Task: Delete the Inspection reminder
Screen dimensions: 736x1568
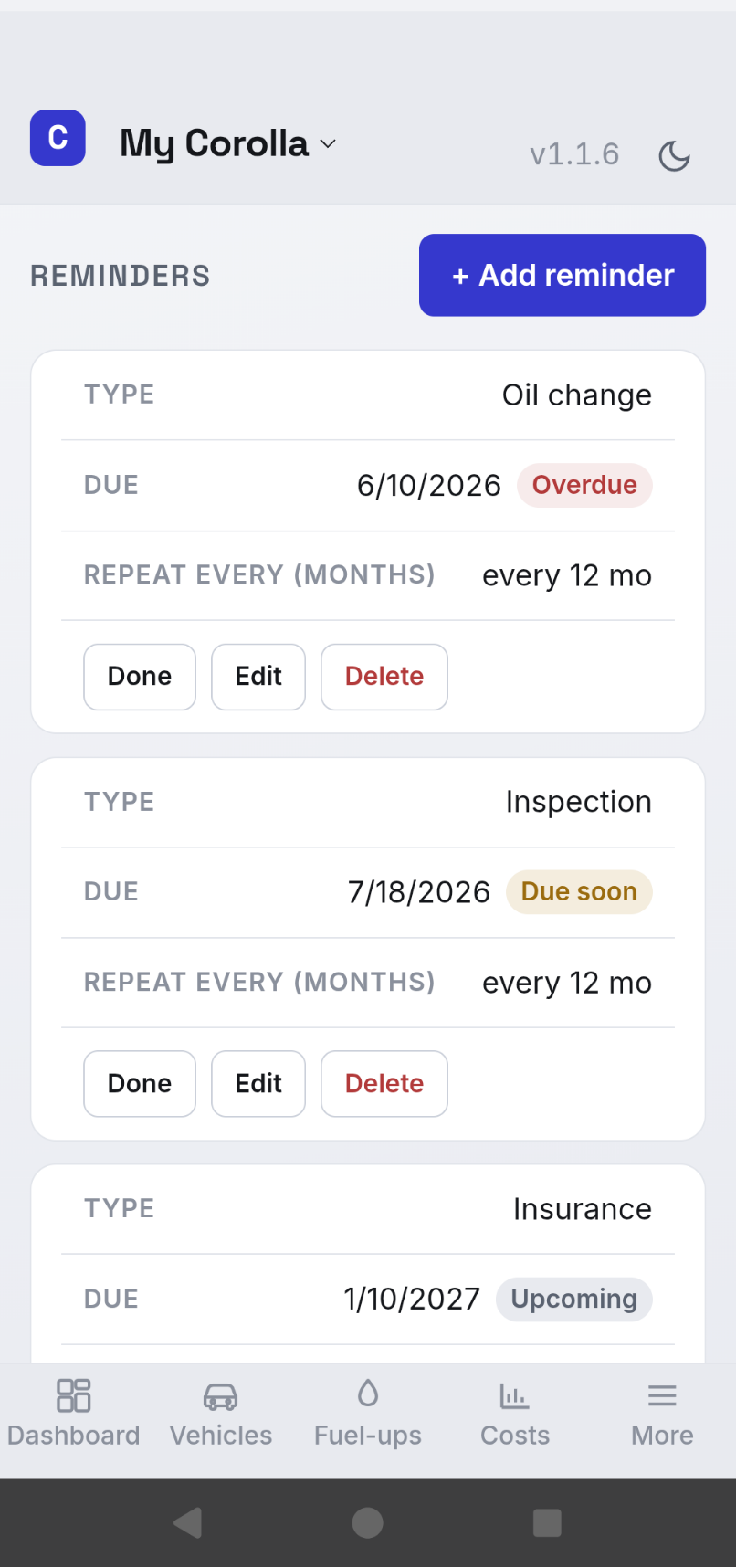Action: [x=384, y=1084]
